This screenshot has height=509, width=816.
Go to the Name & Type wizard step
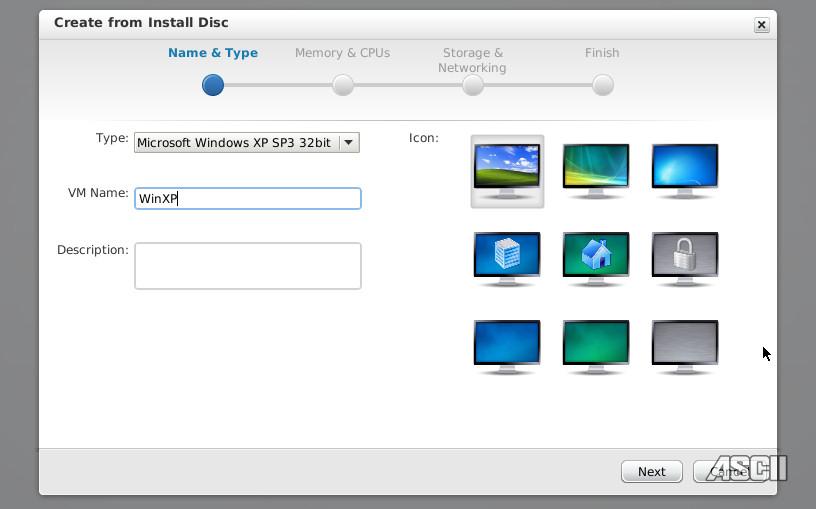click(213, 85)
